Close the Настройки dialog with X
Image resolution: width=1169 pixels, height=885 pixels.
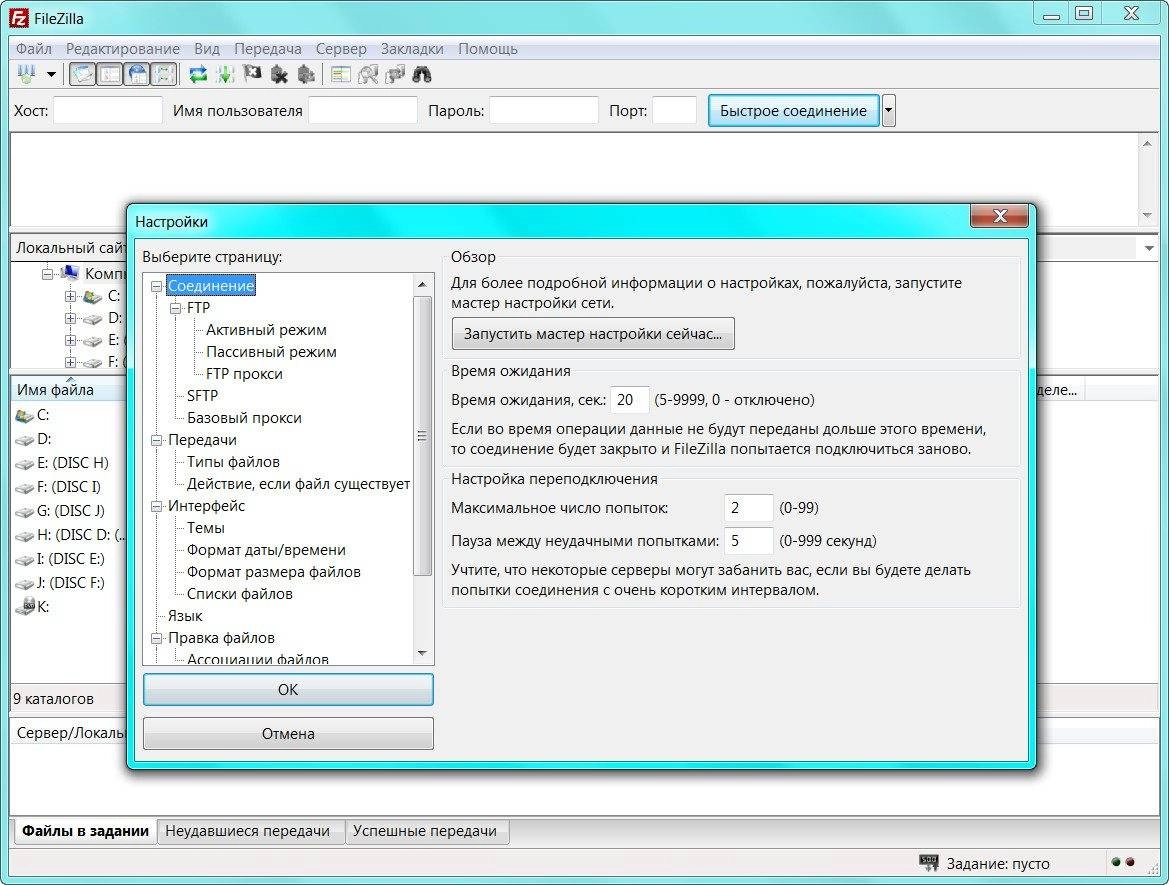[x=1000, y=215]
